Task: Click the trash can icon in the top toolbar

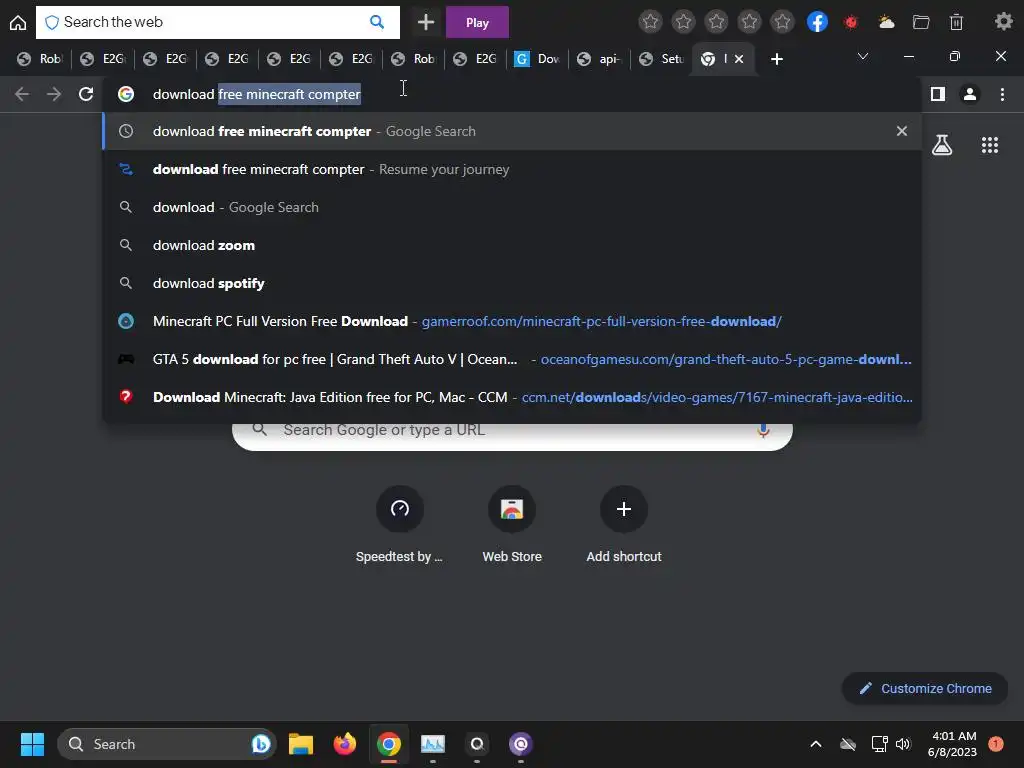Action: tap(956, 22)
